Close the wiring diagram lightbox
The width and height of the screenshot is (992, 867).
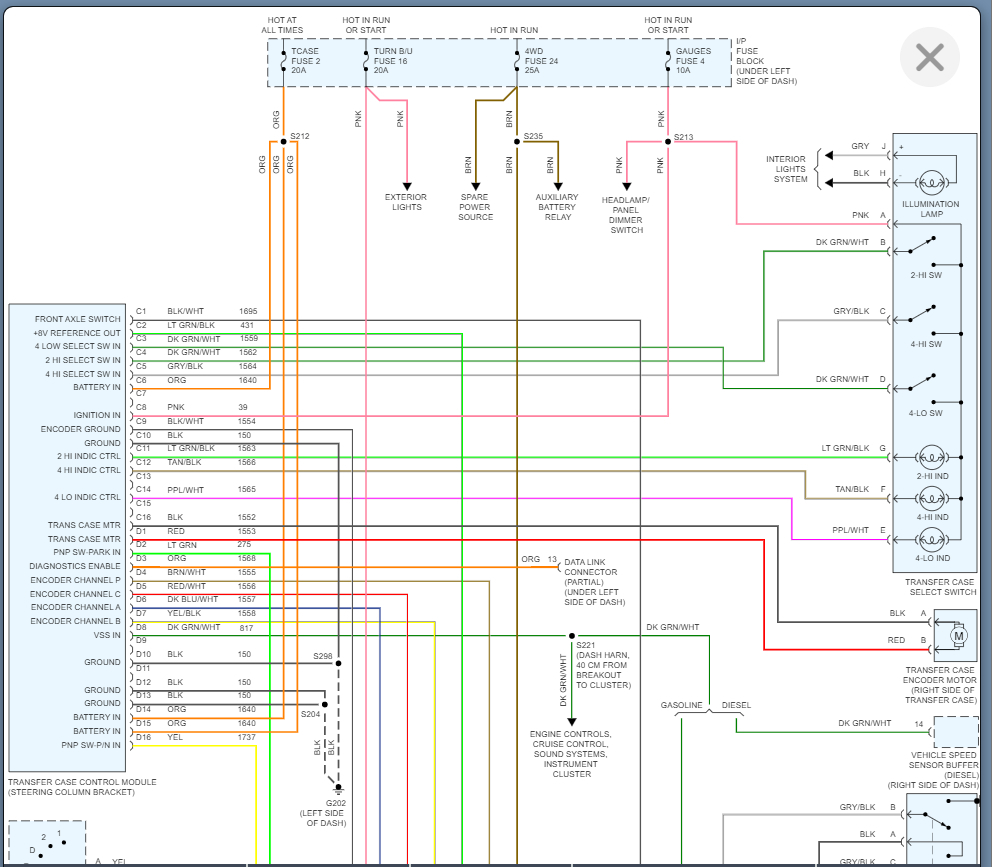click(929, 57)
